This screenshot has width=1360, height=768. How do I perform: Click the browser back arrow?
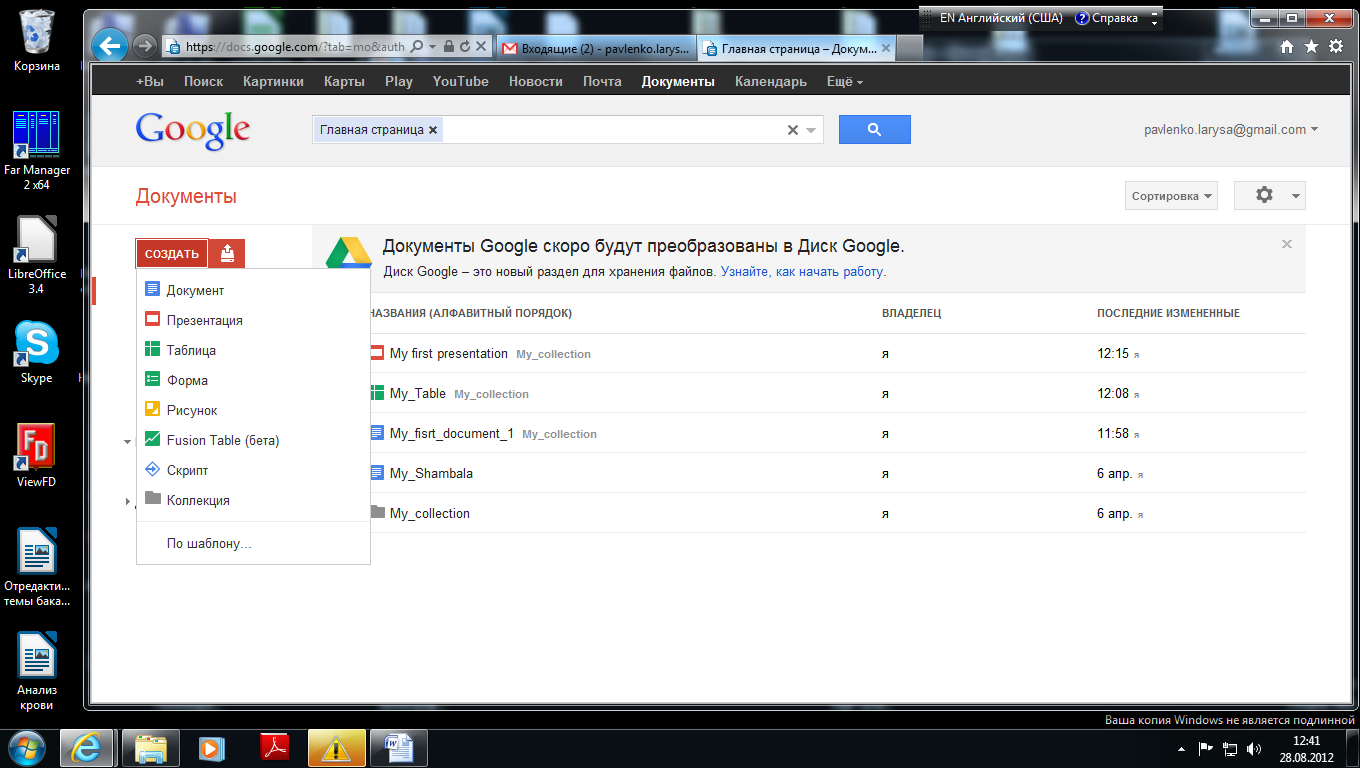(x=110, y=45)
